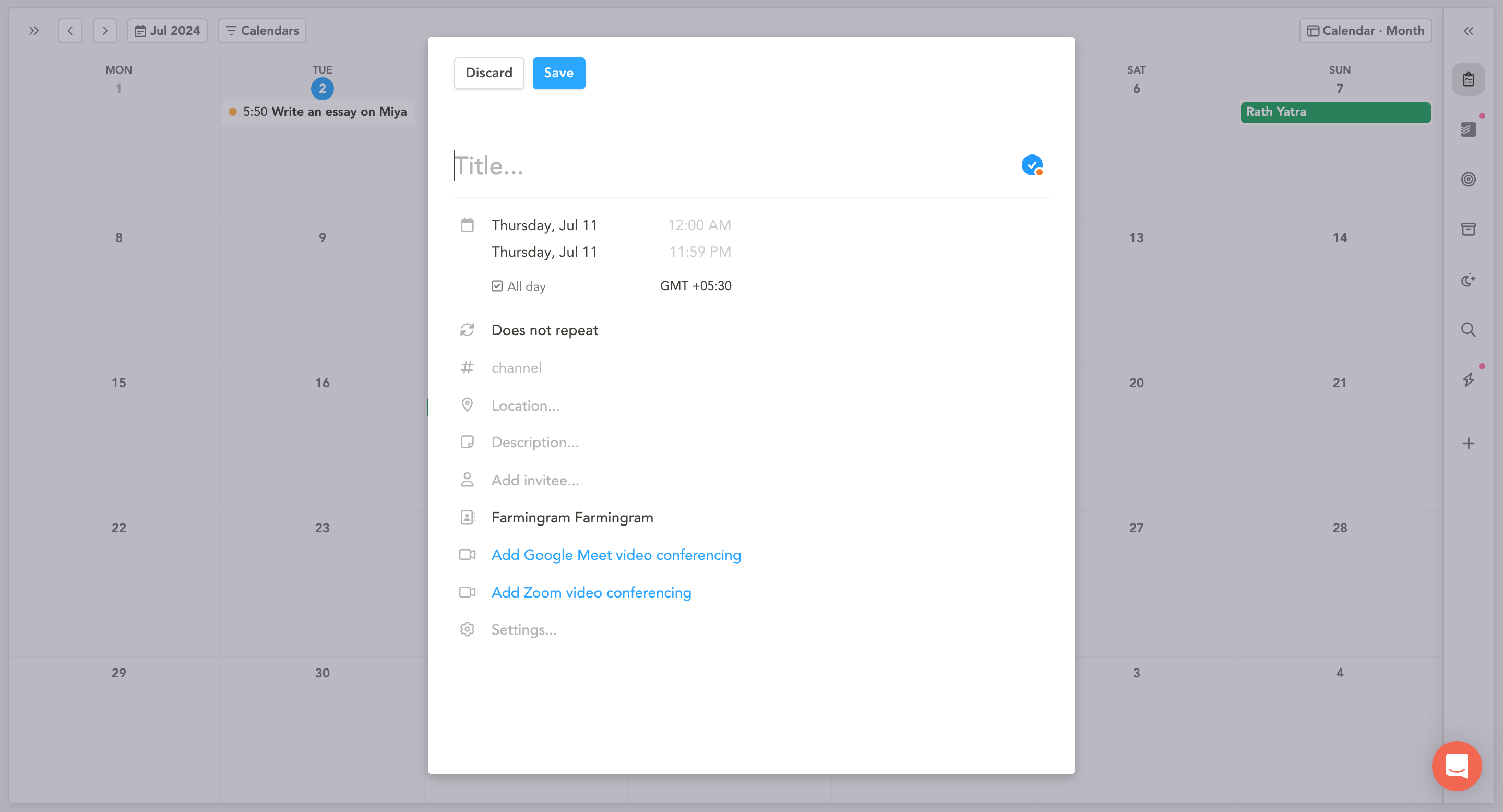Expand the left sidebar with double-chevron icon
Viewport: 1503px width, 812px height.
(34, 31)
